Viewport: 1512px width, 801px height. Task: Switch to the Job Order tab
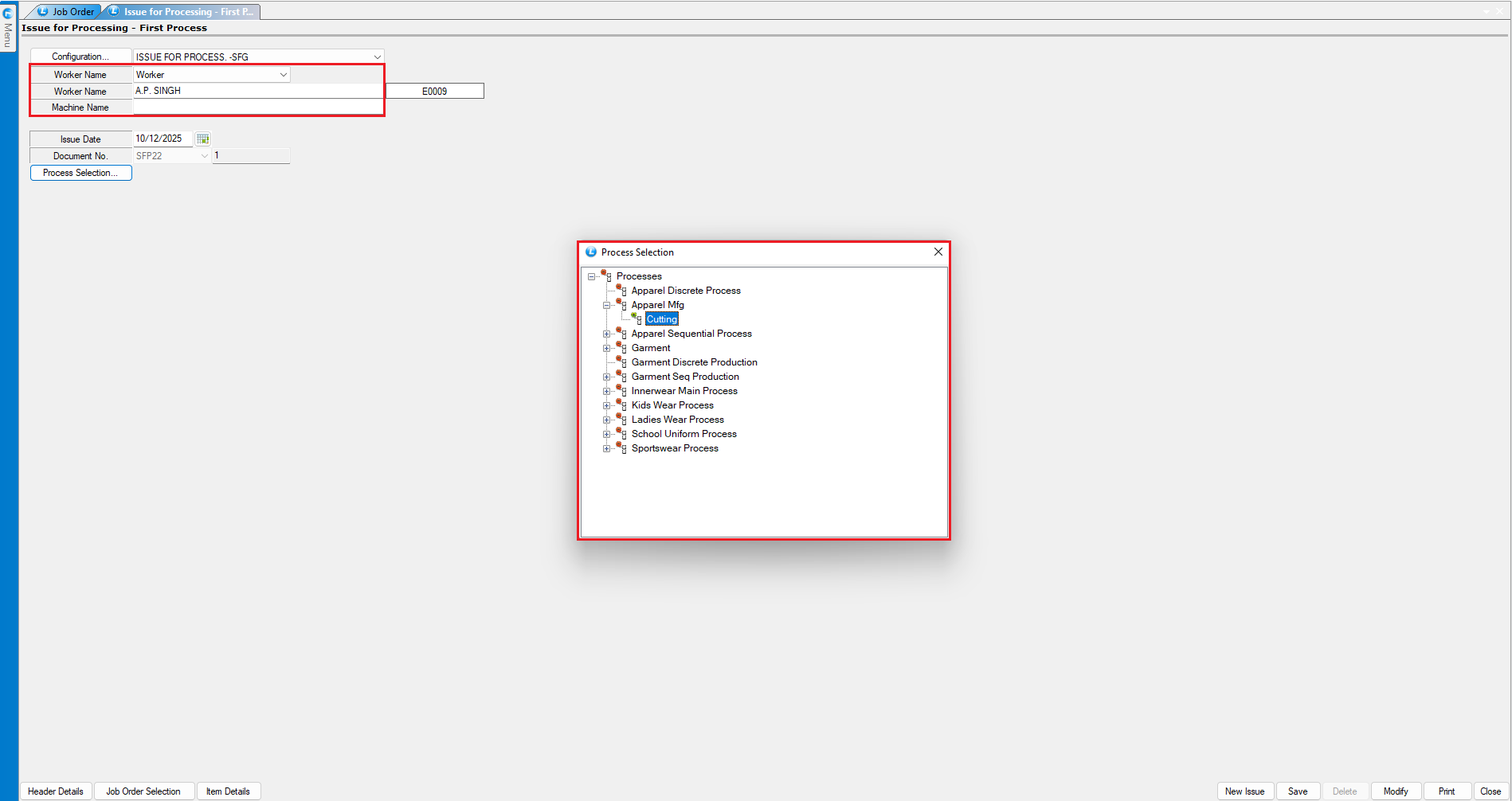(67, 11)
